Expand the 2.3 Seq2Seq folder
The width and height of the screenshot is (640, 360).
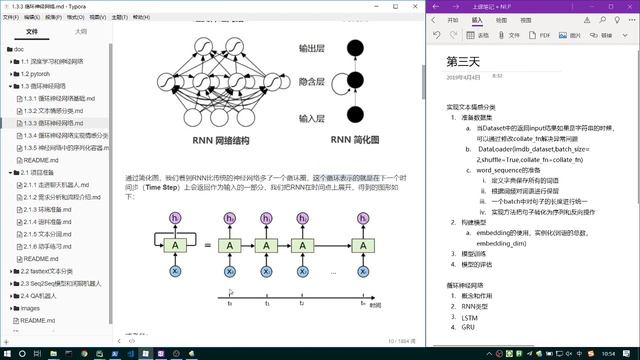[11, 283]
